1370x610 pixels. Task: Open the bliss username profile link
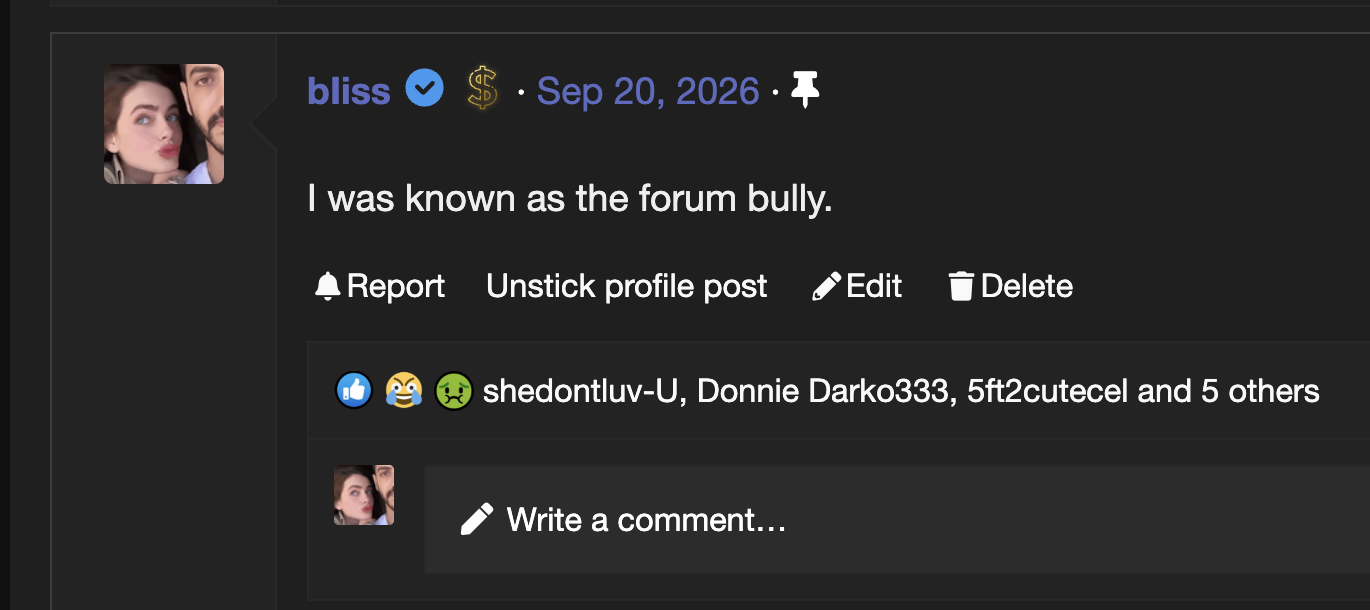coord(348,91)
